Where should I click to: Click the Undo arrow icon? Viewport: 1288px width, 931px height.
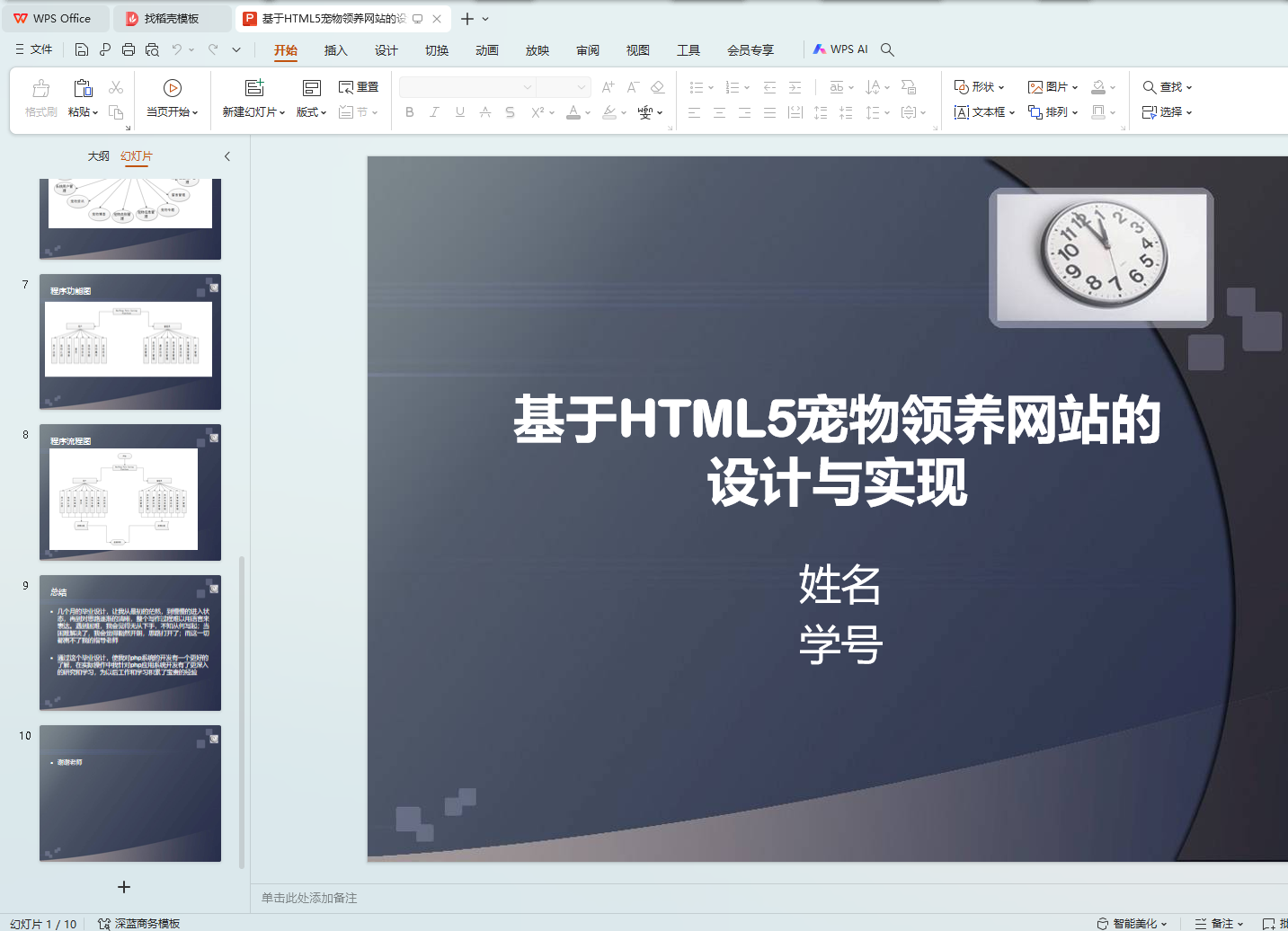[177, 49]
